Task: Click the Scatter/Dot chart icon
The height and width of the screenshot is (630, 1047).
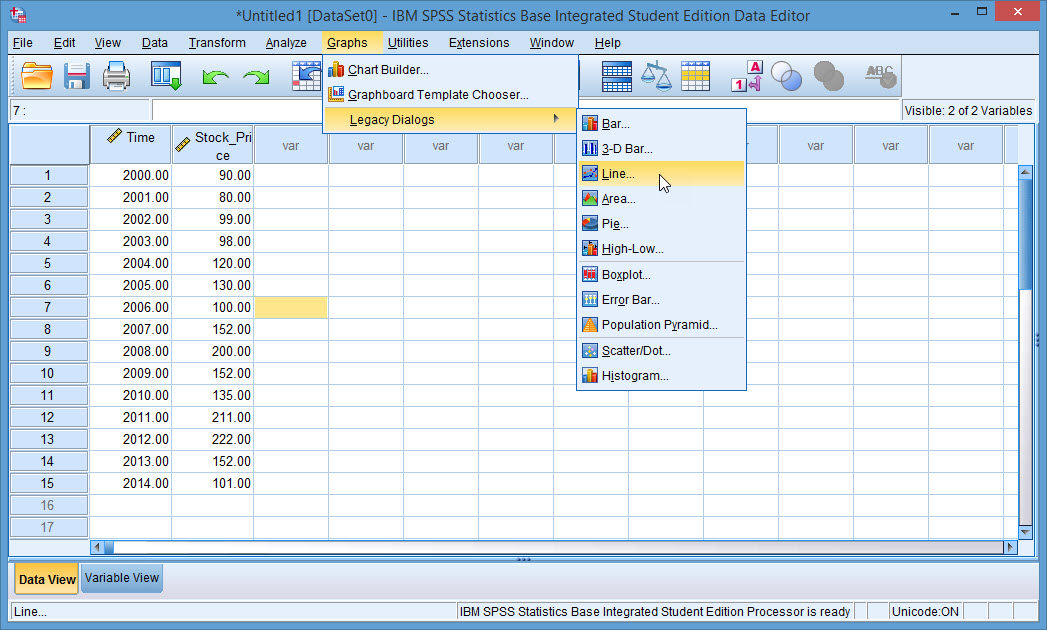Action: (590, 350)
